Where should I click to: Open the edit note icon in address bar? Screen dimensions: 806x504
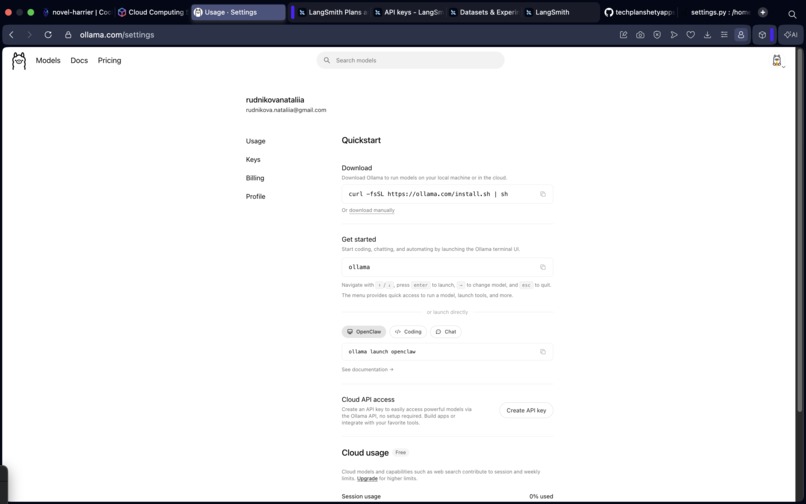624,35
